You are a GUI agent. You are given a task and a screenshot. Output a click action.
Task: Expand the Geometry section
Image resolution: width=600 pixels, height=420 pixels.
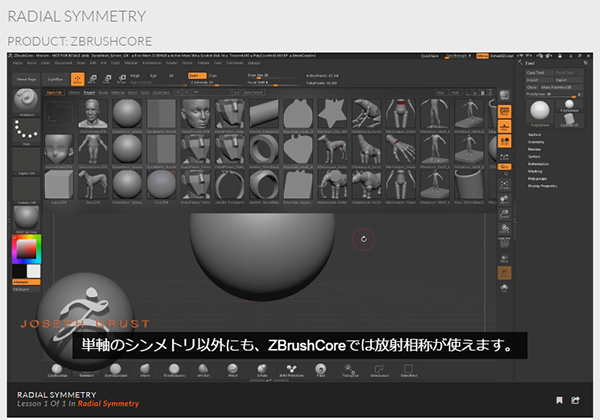538,142
